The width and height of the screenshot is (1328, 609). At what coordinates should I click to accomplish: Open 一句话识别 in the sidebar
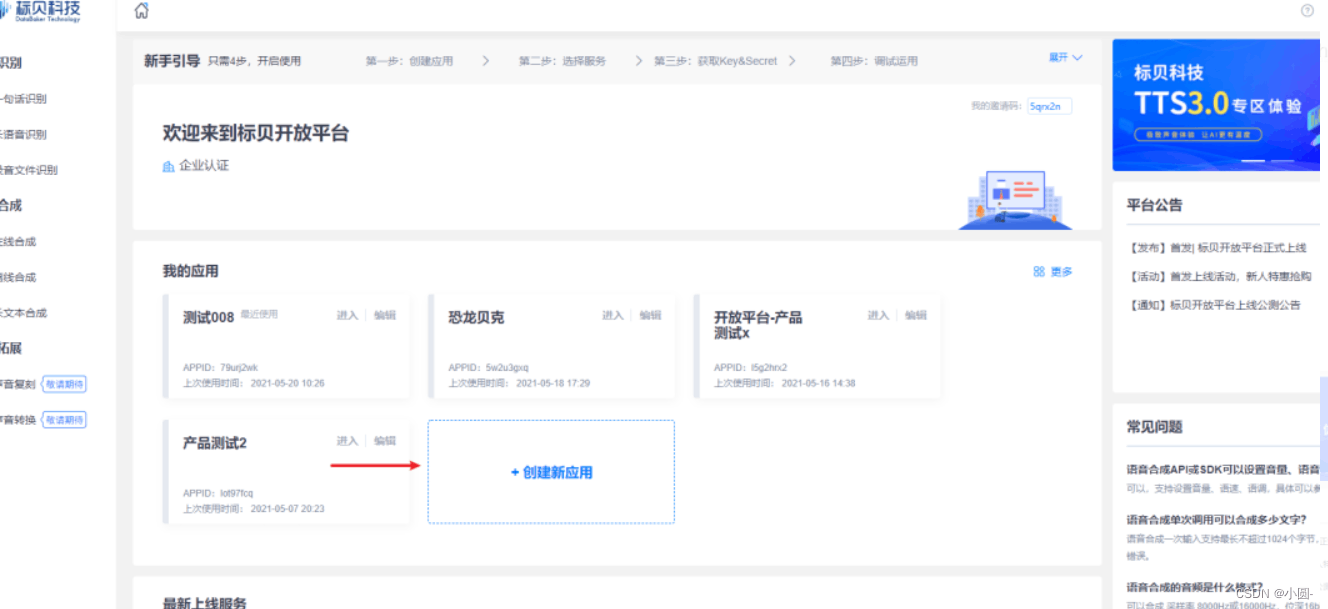(x=23, y=99)
